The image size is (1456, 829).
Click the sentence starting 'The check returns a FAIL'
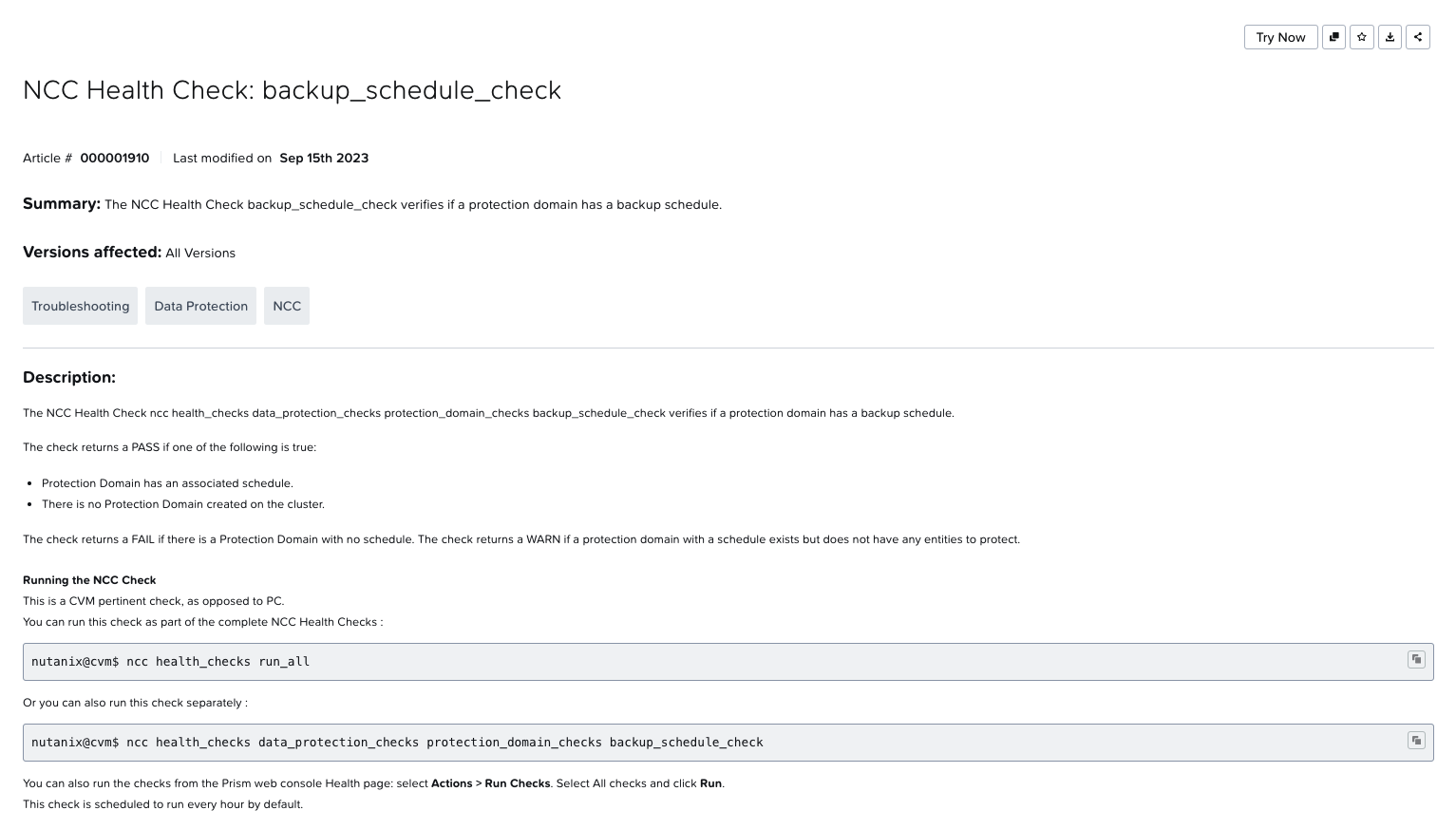click(217, 539)
